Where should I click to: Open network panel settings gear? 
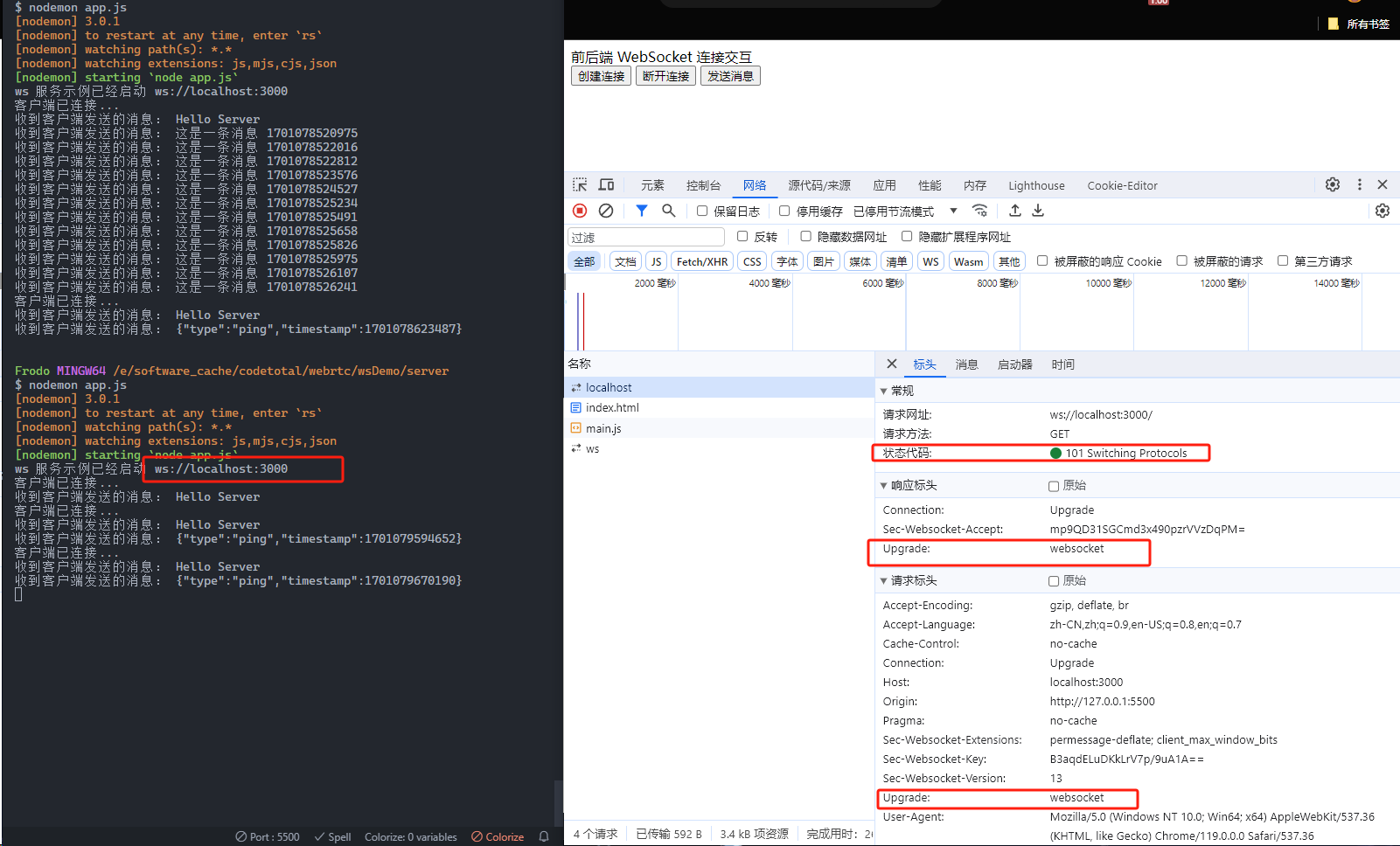(1383, 211)
